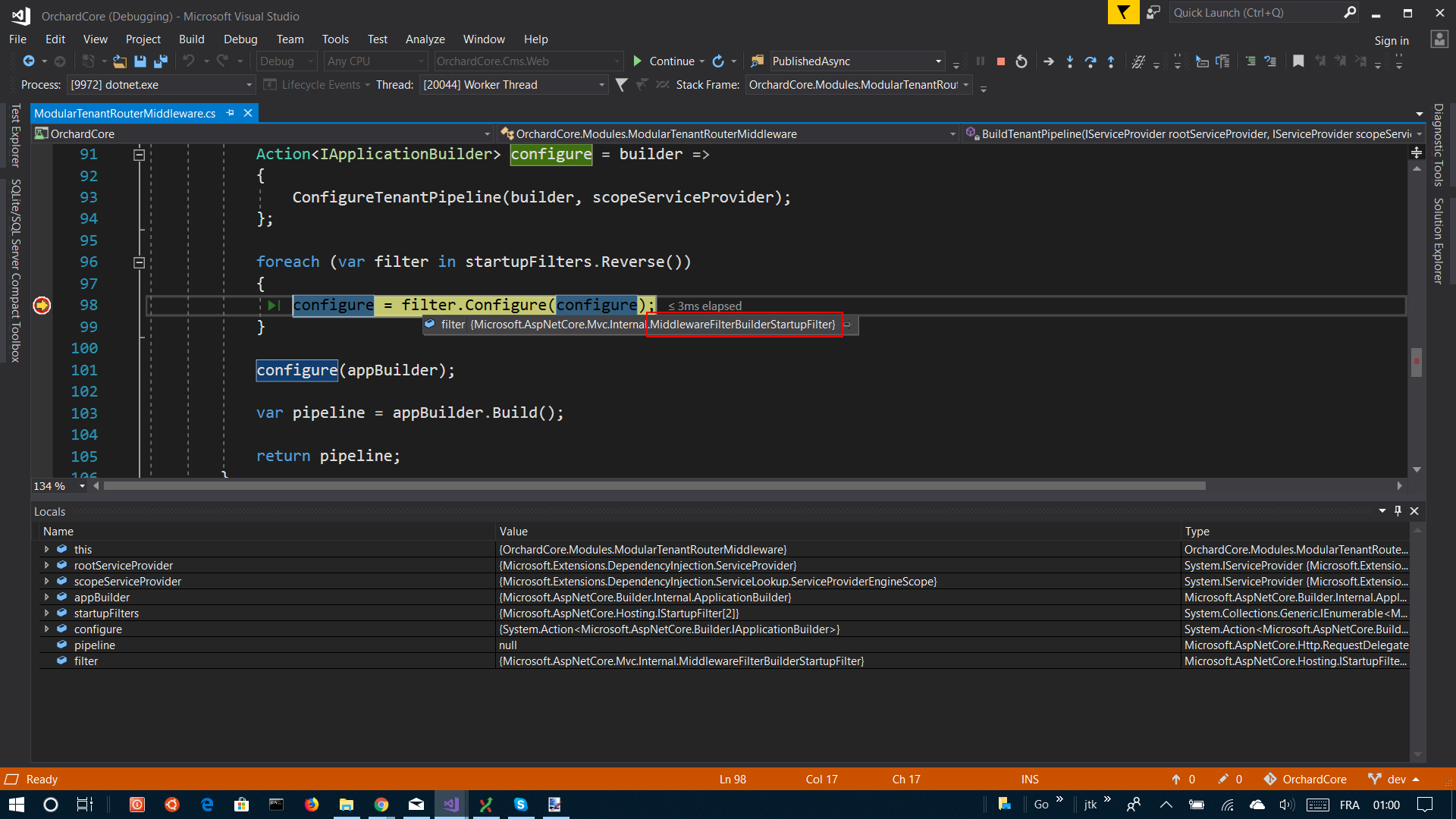Click the Break All pause icon
This screenshot has height=819, width=1456.
coord(981,61)
